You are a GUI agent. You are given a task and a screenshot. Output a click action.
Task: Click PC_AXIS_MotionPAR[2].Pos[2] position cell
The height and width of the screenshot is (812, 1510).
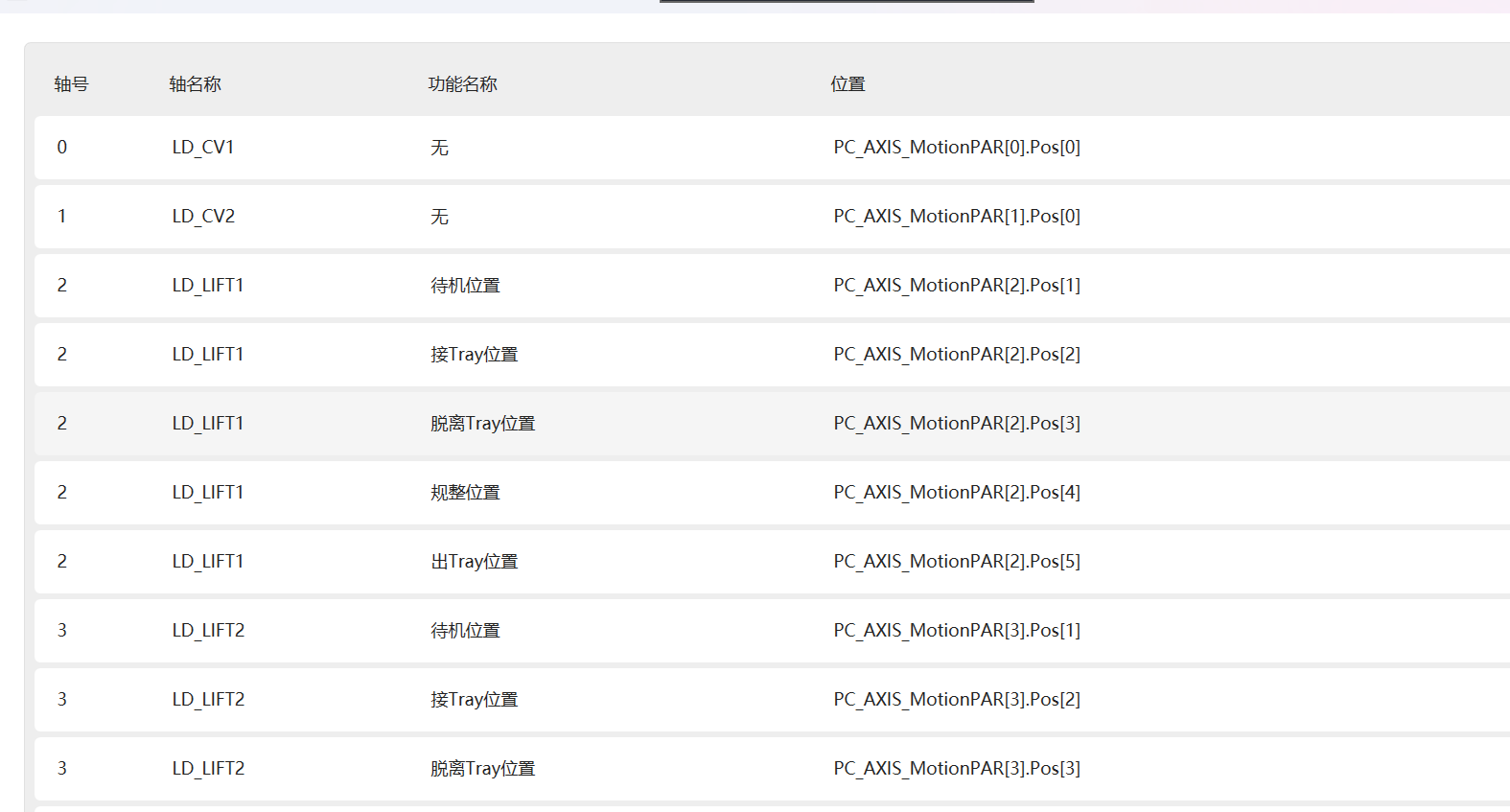coord(957,355)
